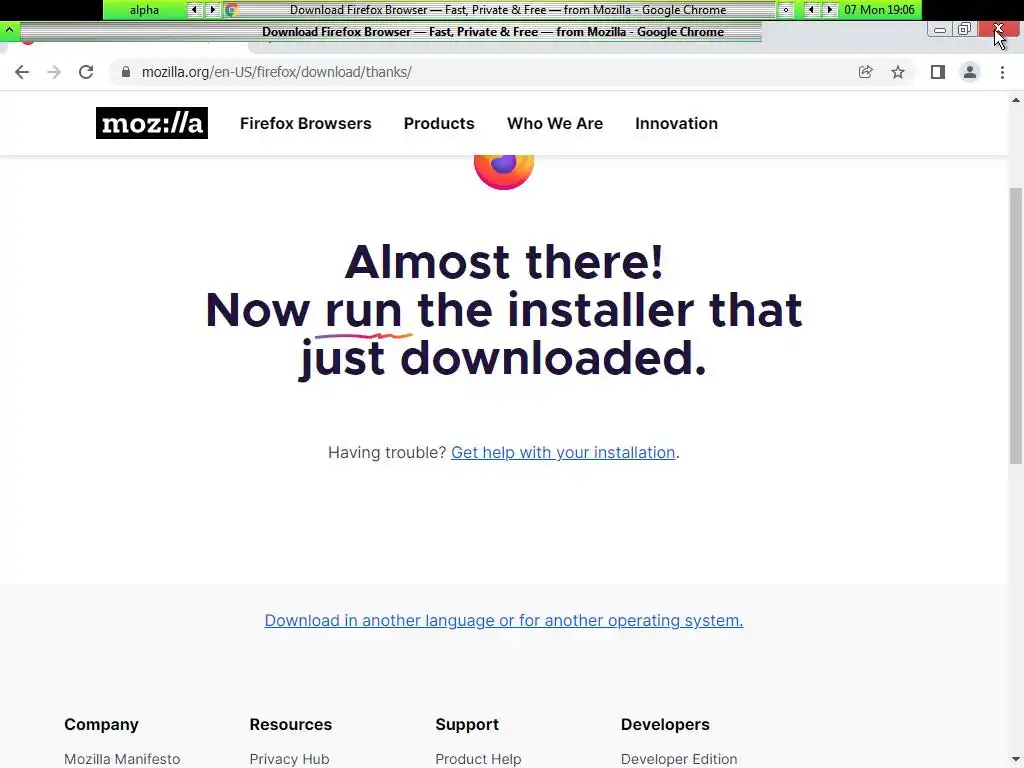The image size is (1024, 768).
Task: Bookmark this page with the star icon
Action: pyautogui.click(x=898, y=72)
